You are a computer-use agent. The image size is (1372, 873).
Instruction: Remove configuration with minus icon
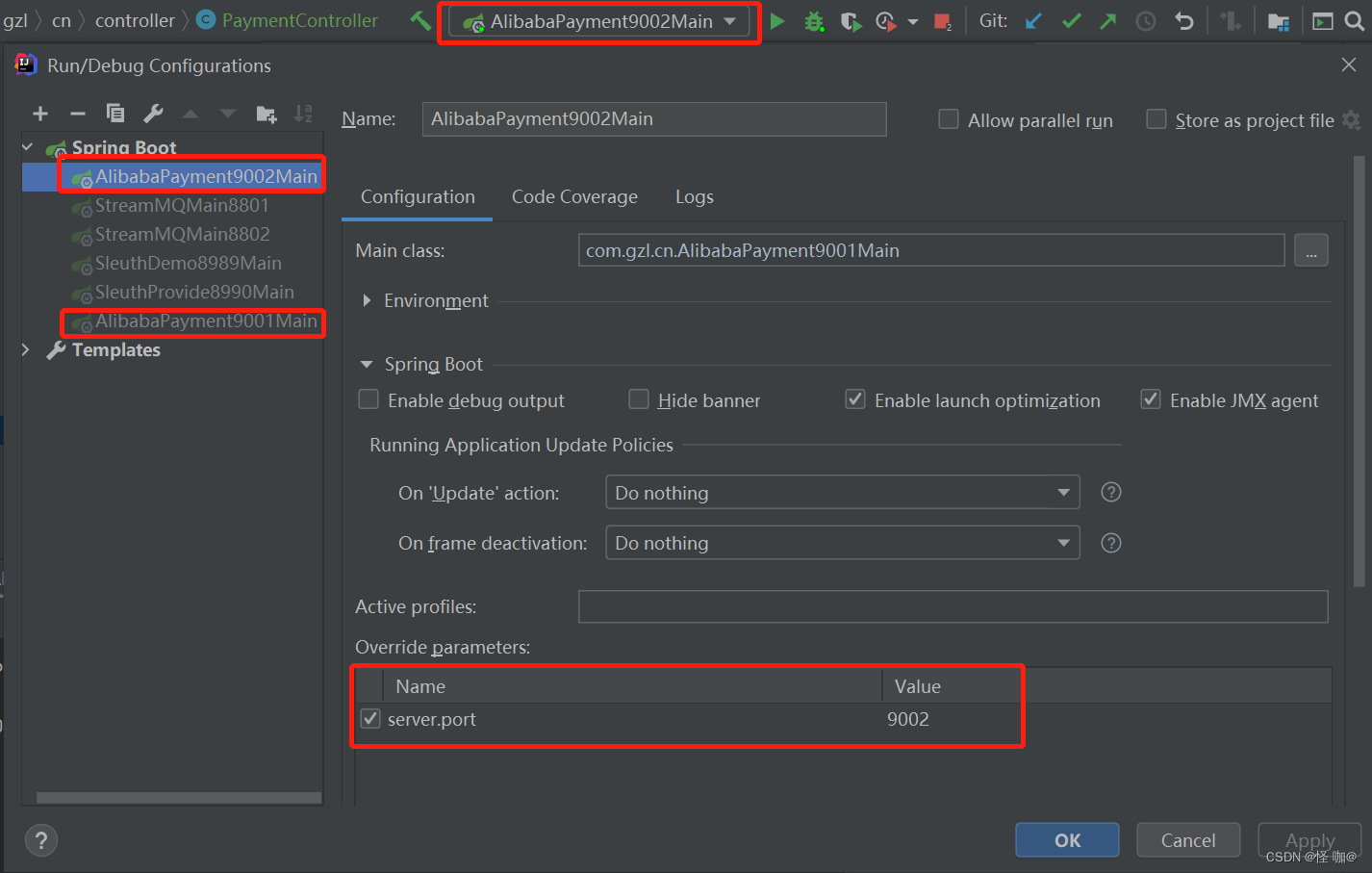(x=78, y=114)
